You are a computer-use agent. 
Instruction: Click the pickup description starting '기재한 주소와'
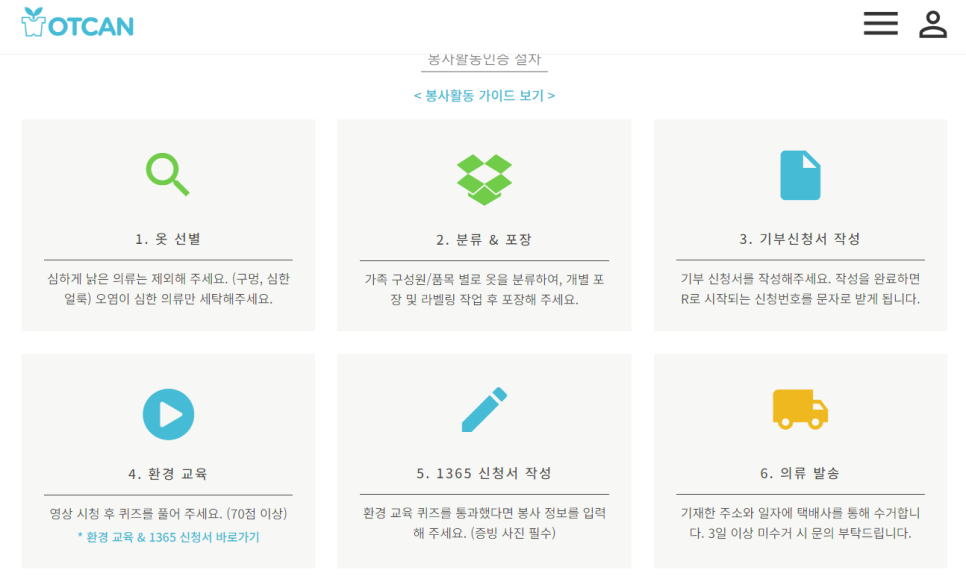800,523
